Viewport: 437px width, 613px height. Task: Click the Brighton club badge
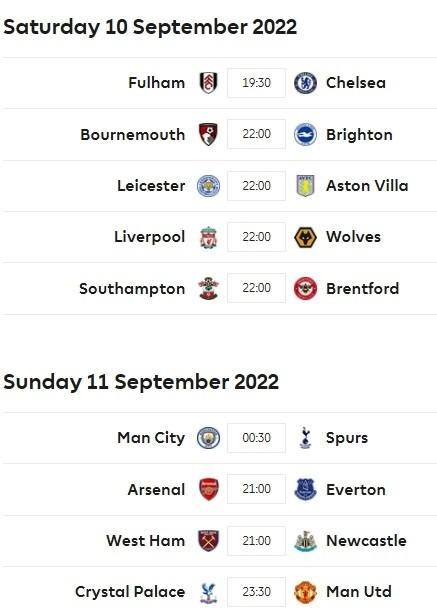click(305, 134)
